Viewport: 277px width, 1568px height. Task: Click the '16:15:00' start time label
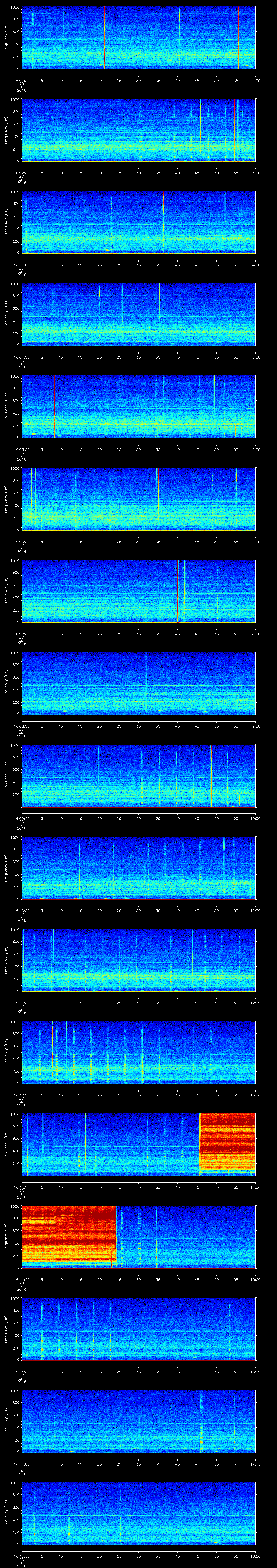tap(21, 1372)
